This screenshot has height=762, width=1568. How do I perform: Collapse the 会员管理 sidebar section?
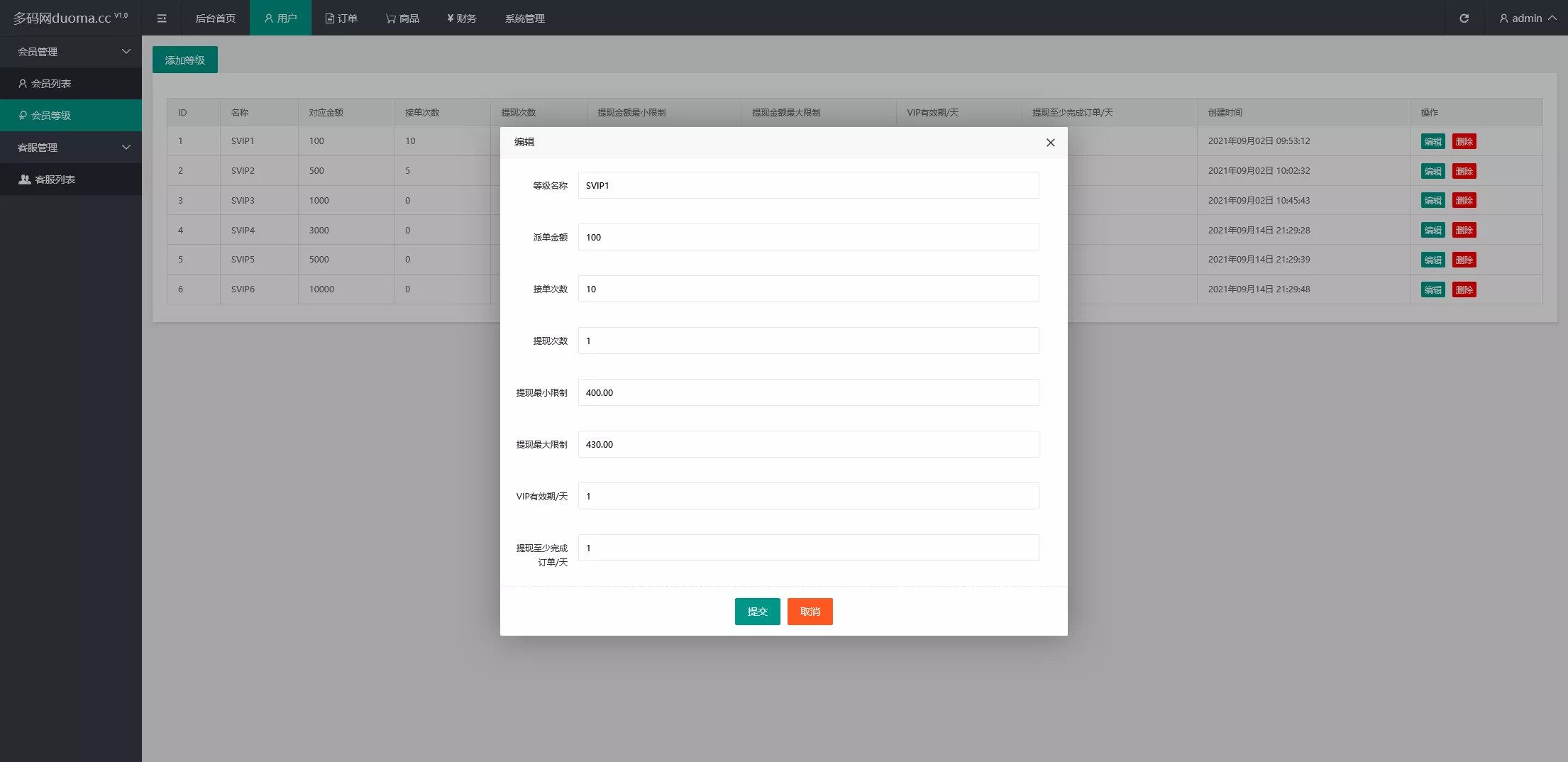[71, 52]
